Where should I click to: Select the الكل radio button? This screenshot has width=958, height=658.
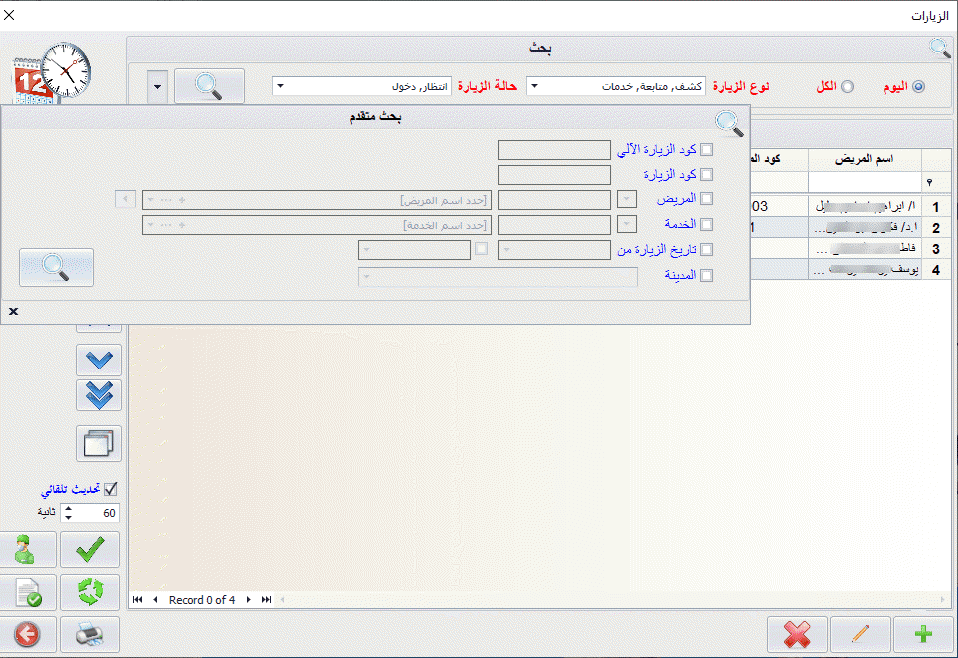[x=847, y=87]
